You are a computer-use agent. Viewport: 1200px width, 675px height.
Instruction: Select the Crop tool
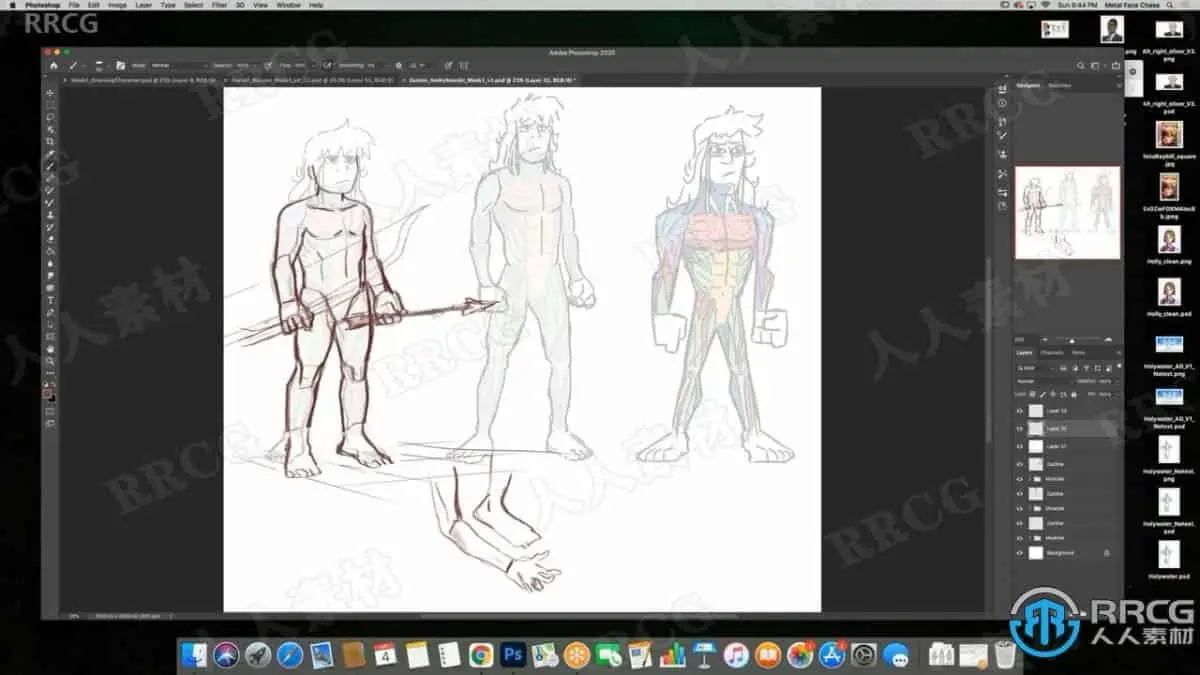(x=50, y=141)
